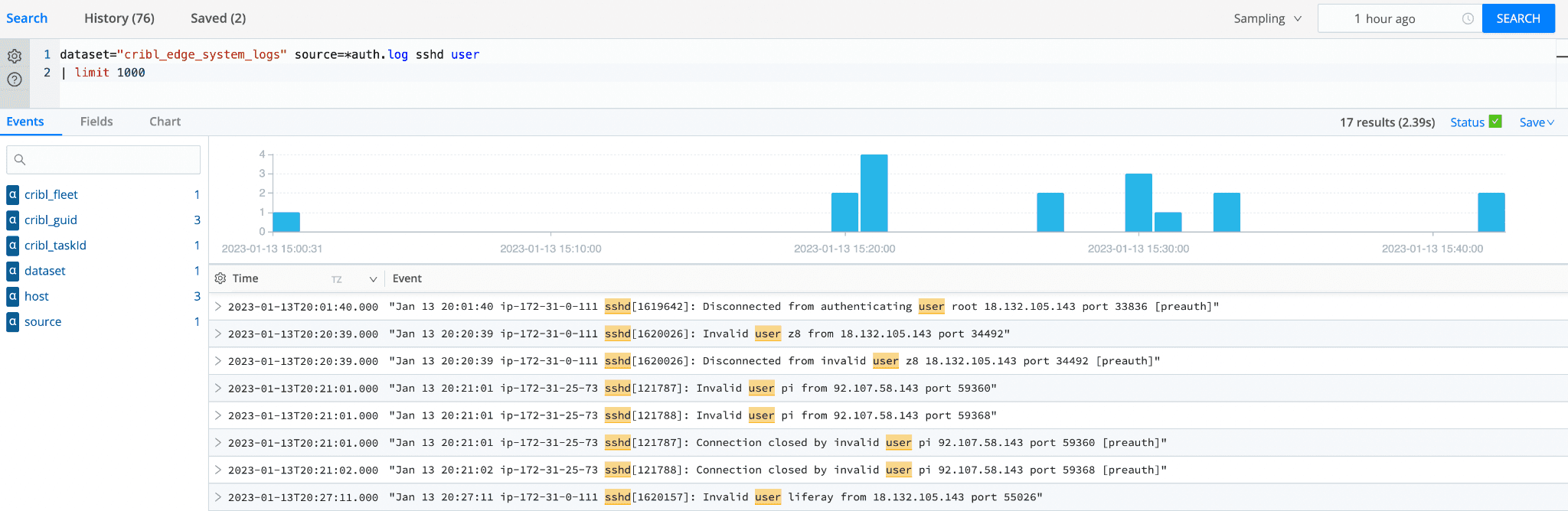
Task: Open the Save dropdown menu
Action: pyautogui.click(x=1536, y=122)
